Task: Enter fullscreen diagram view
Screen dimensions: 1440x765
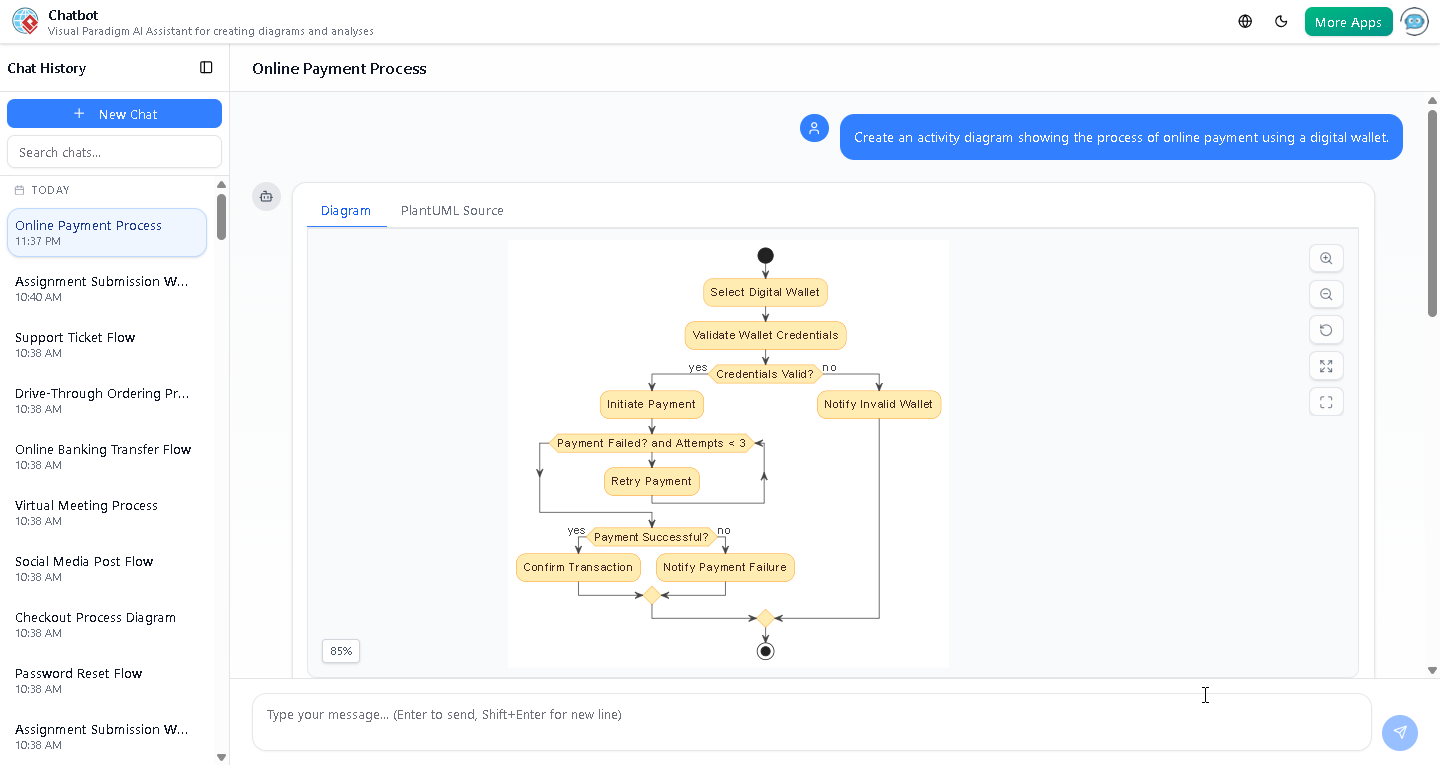Action: click(1326, 366)
